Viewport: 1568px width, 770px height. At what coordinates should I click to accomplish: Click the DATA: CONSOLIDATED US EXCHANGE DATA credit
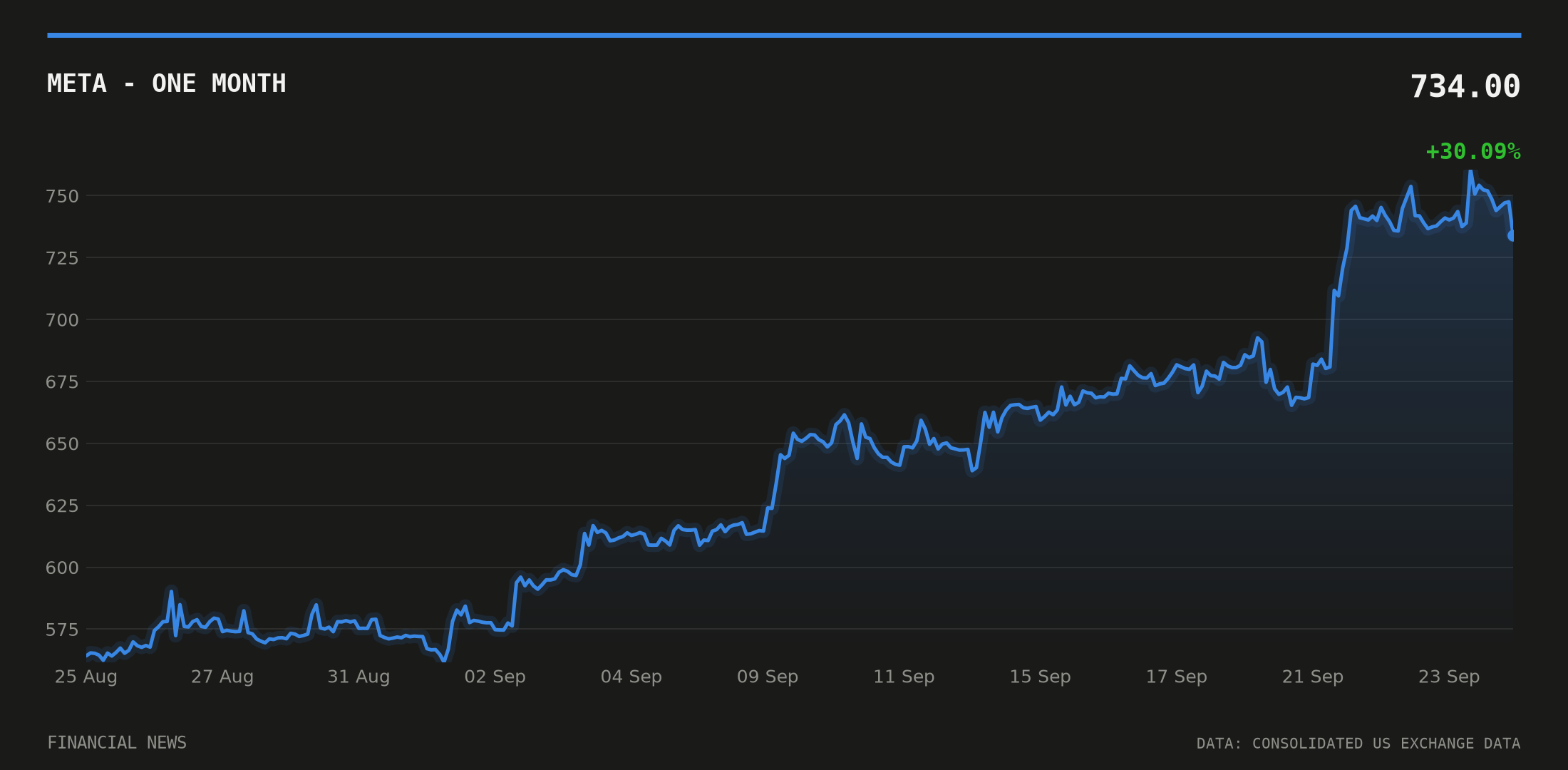point(1358,744)
